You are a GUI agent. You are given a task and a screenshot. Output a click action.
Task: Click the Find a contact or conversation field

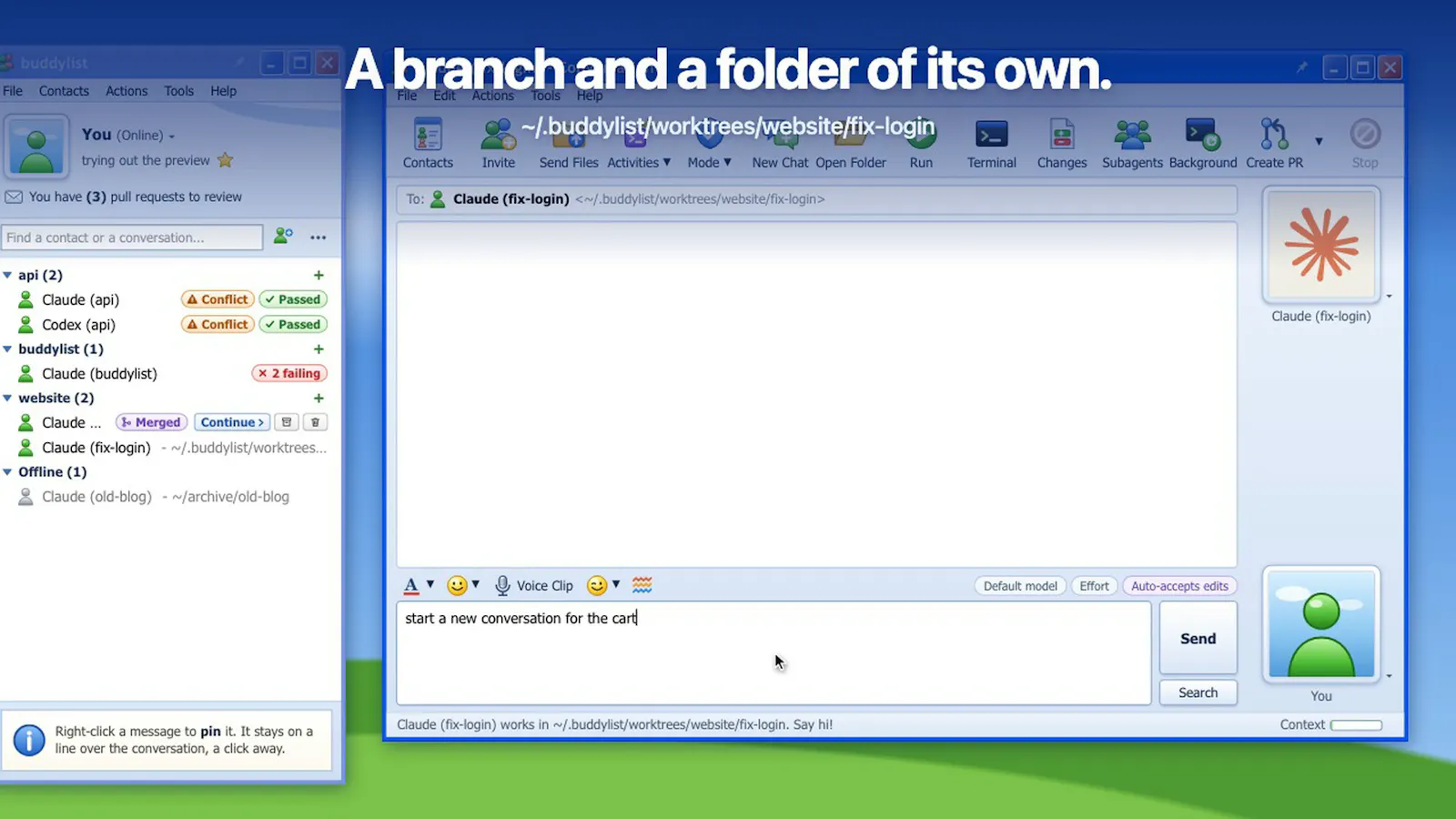click(132, 238)
